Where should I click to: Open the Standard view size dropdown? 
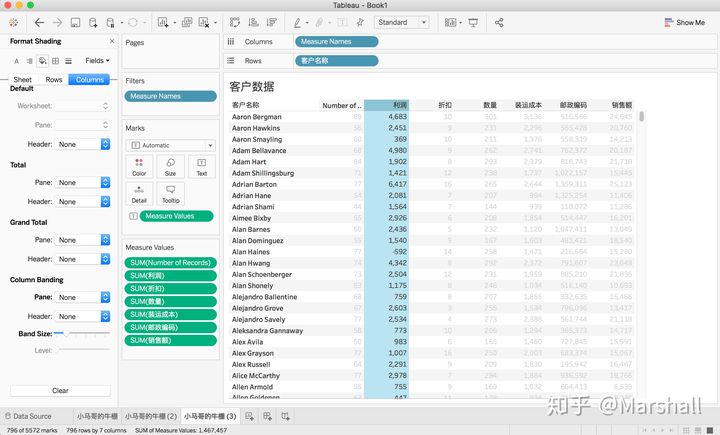(402, 23)
